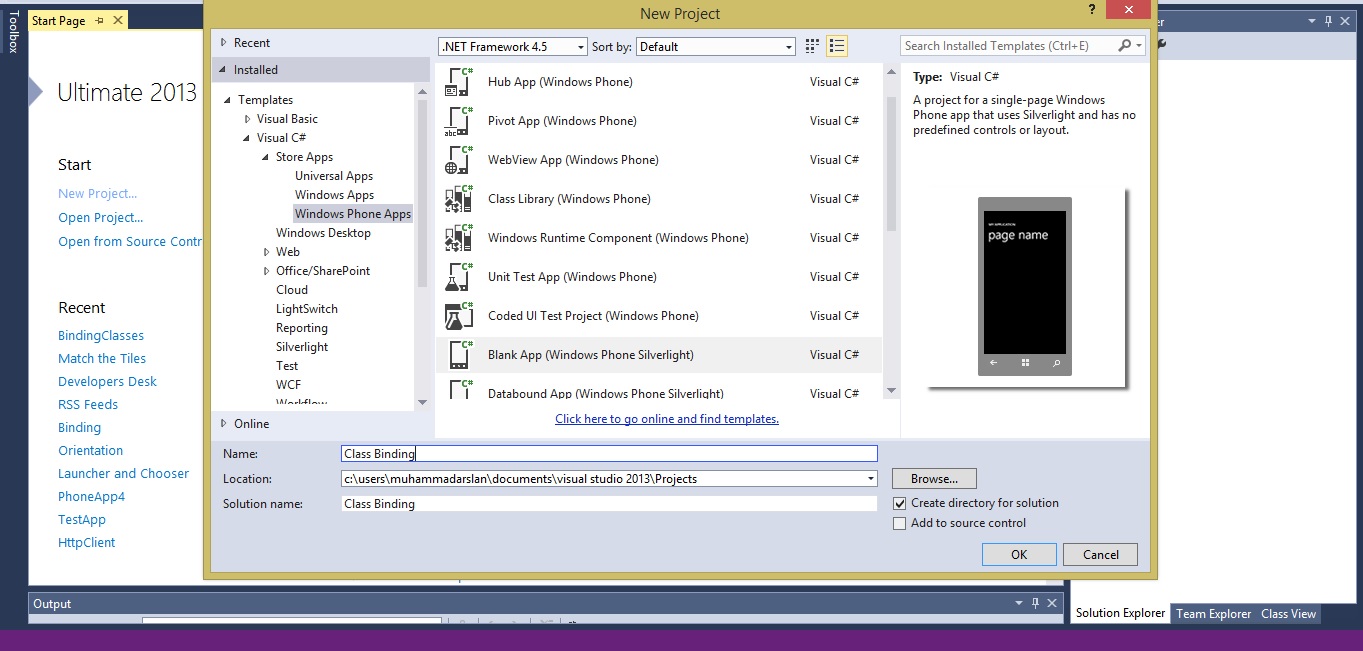This screenshot has width=1363, height=651.
Task: Click the template list vertical scrollbar
Action: coord(891,165)
